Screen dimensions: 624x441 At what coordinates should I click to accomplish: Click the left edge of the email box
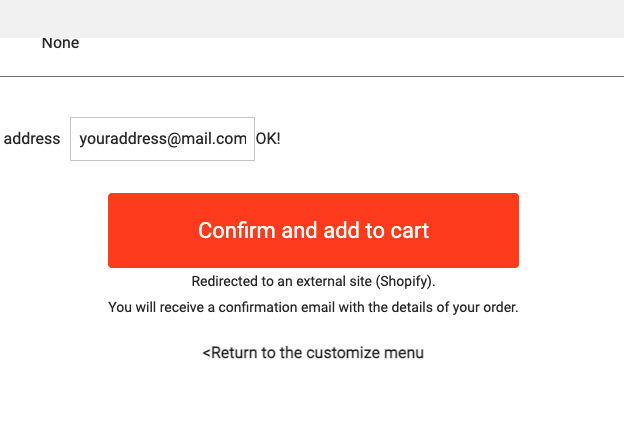(x=73, y=139)
